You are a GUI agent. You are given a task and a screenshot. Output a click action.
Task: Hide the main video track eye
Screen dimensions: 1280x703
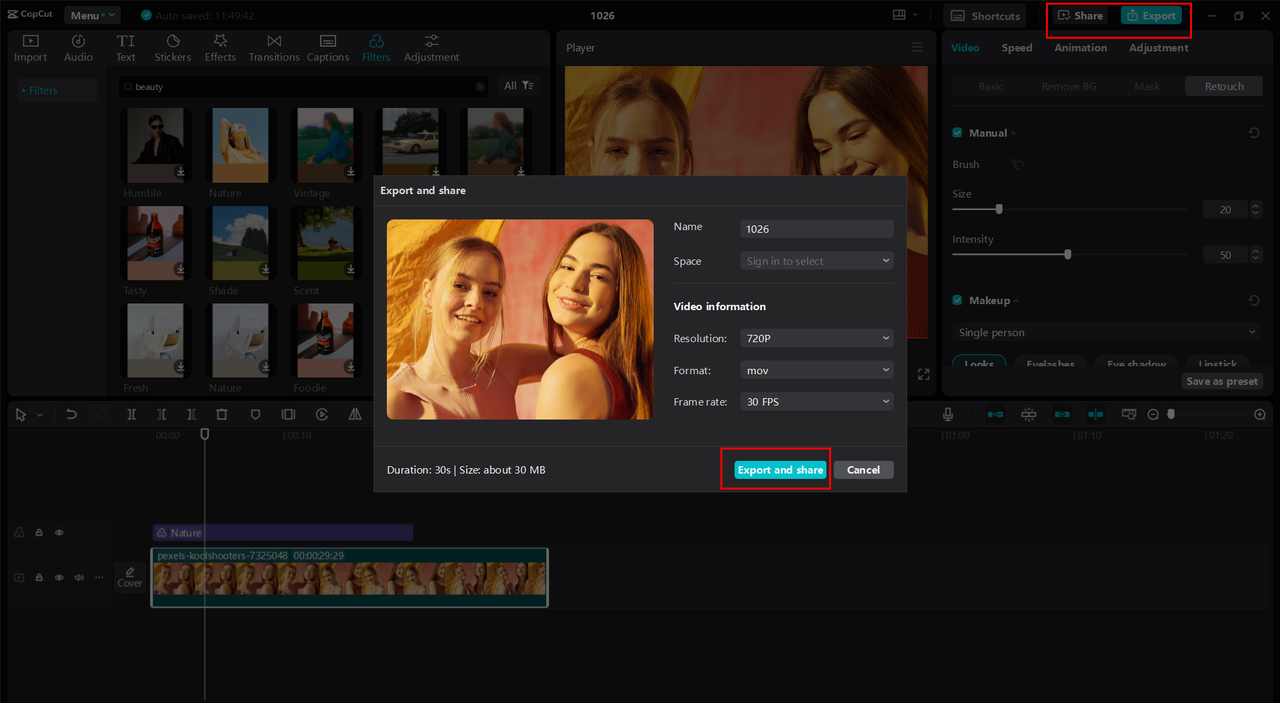[x=59, y=577]
